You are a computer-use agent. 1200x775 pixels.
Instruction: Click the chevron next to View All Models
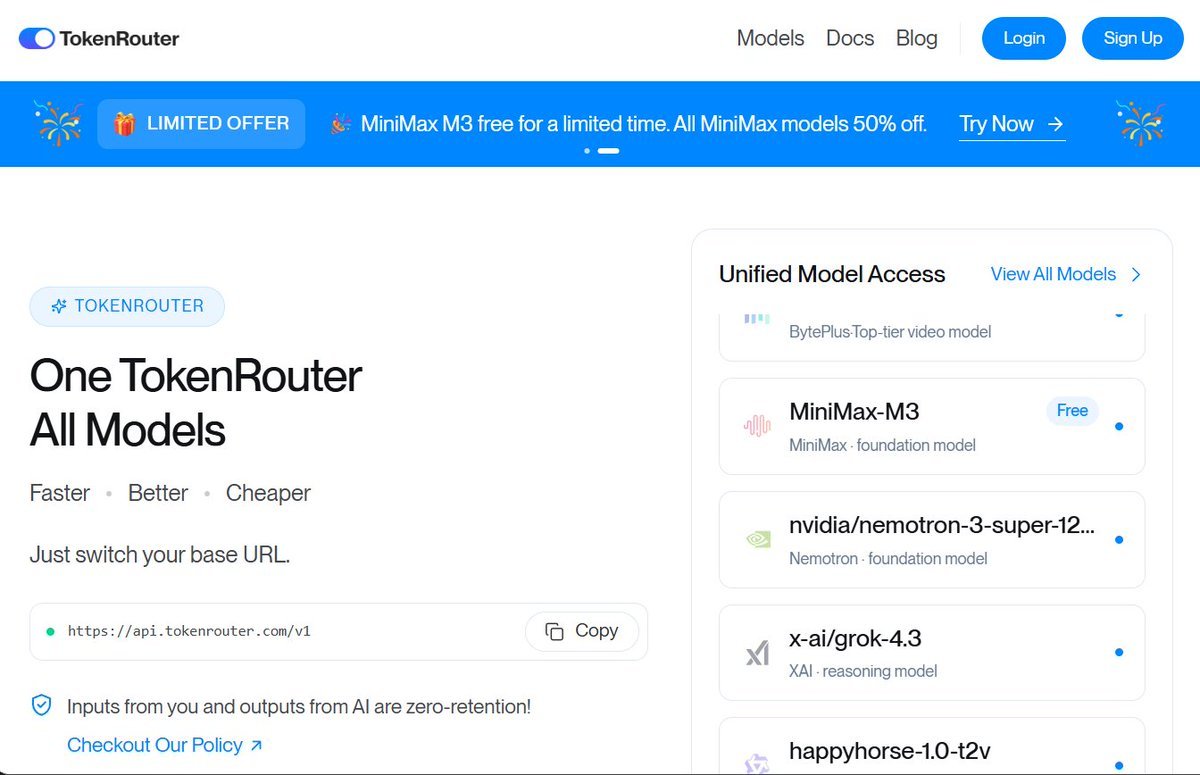(1135, 274)
